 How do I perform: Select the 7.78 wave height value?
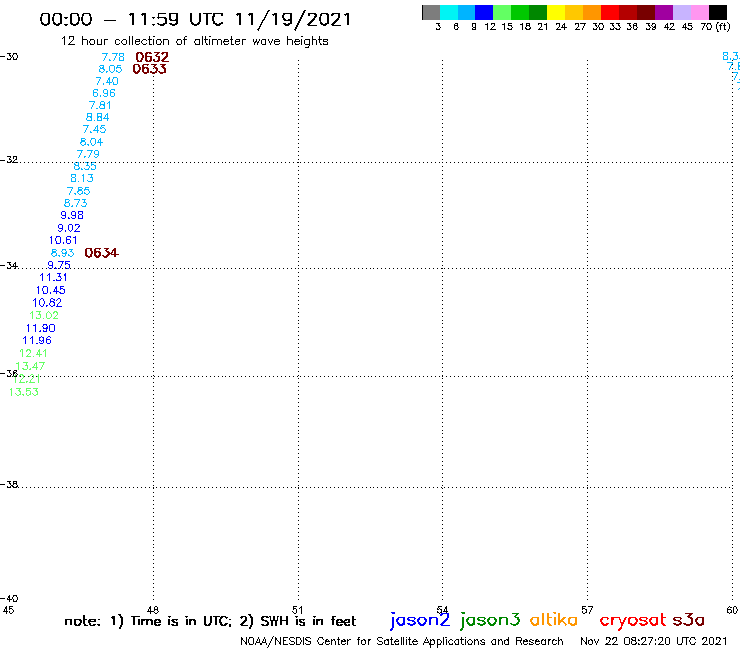pyautogui.click(x=113, y=57)
